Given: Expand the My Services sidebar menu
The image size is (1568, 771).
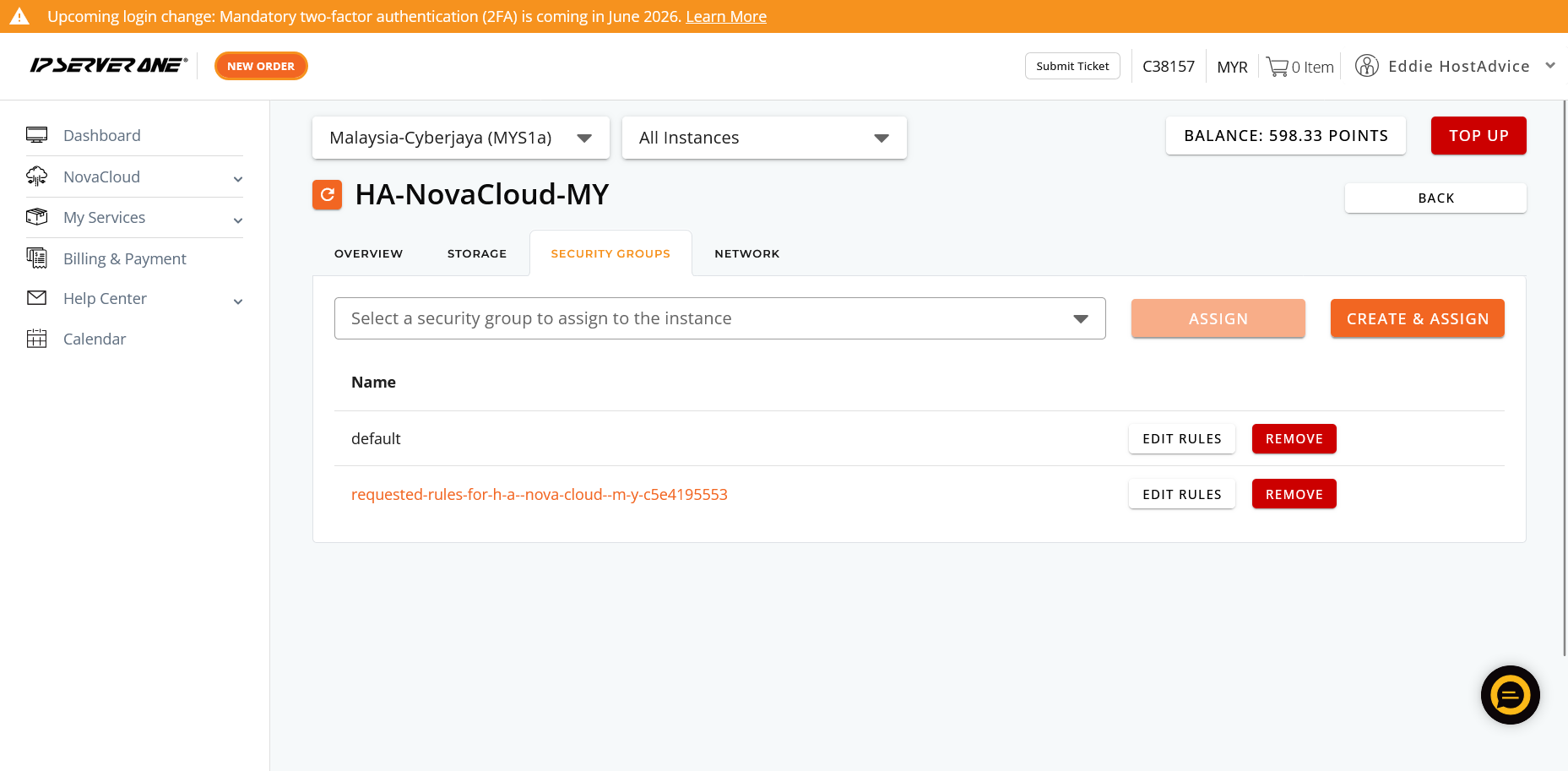Looking at the screenshot, I should [x=238, y=220].
